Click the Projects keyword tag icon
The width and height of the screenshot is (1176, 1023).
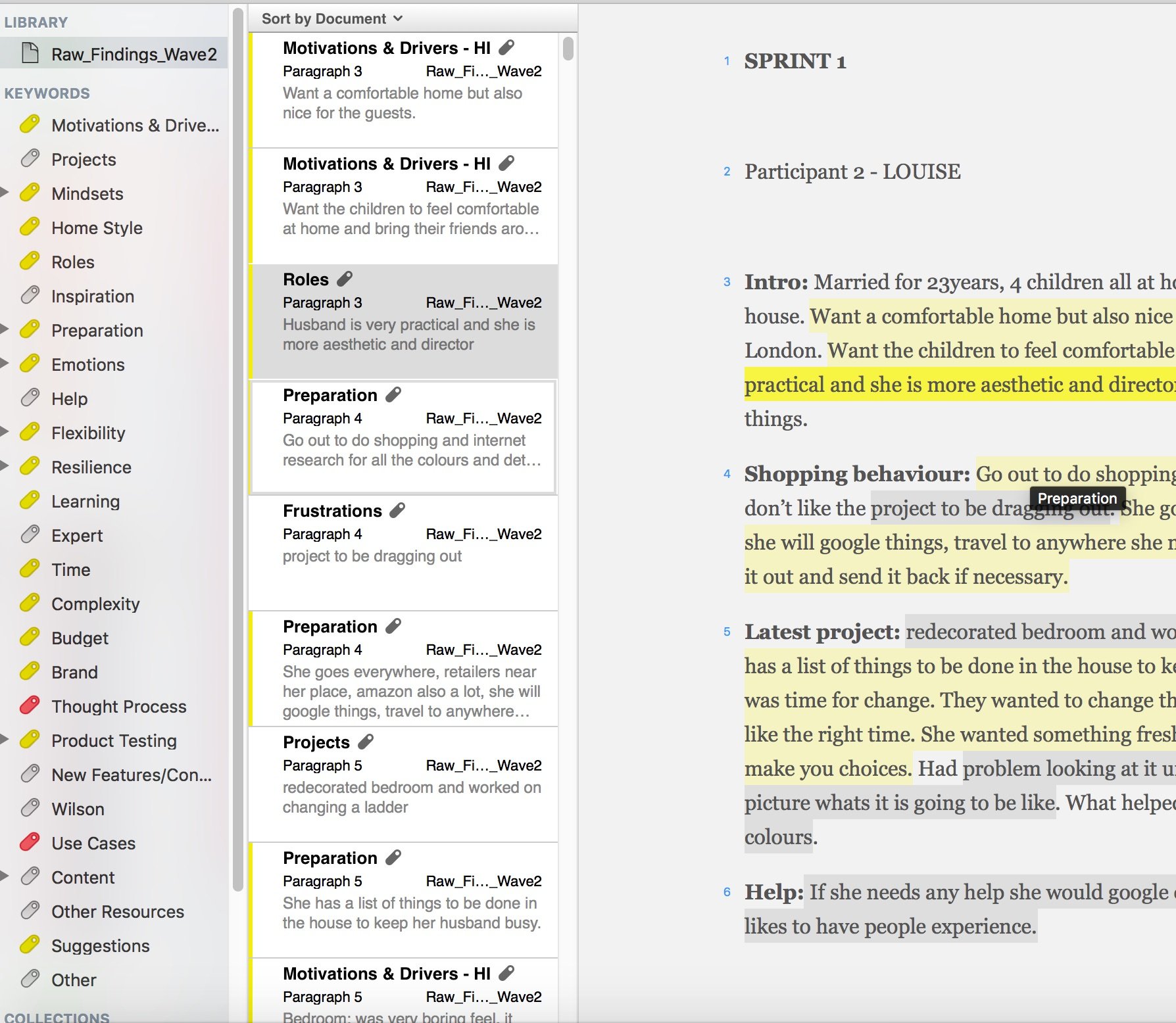pyautogui.click(x=30, y=158)
